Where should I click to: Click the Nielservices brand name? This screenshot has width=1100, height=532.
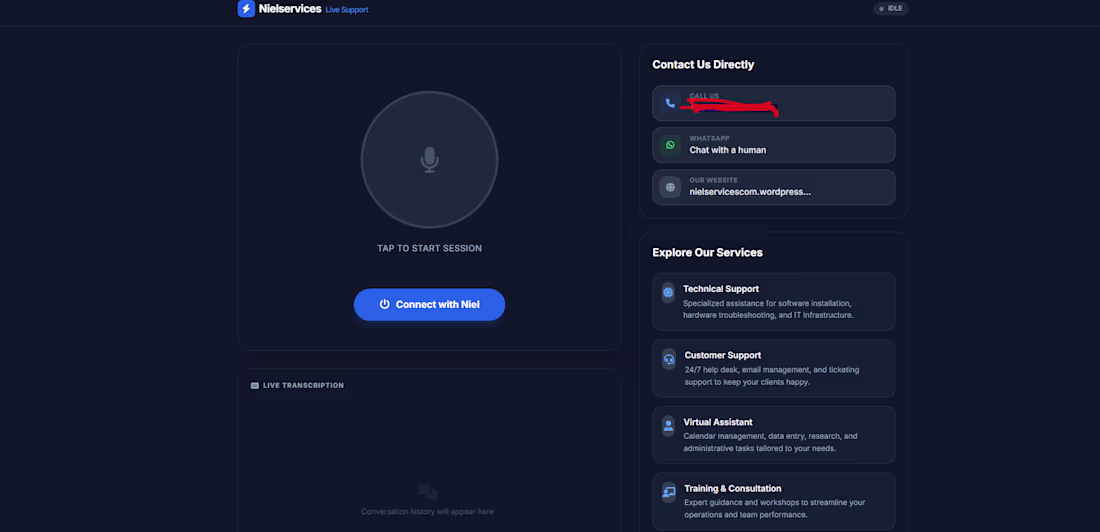[x=290, y=8]
